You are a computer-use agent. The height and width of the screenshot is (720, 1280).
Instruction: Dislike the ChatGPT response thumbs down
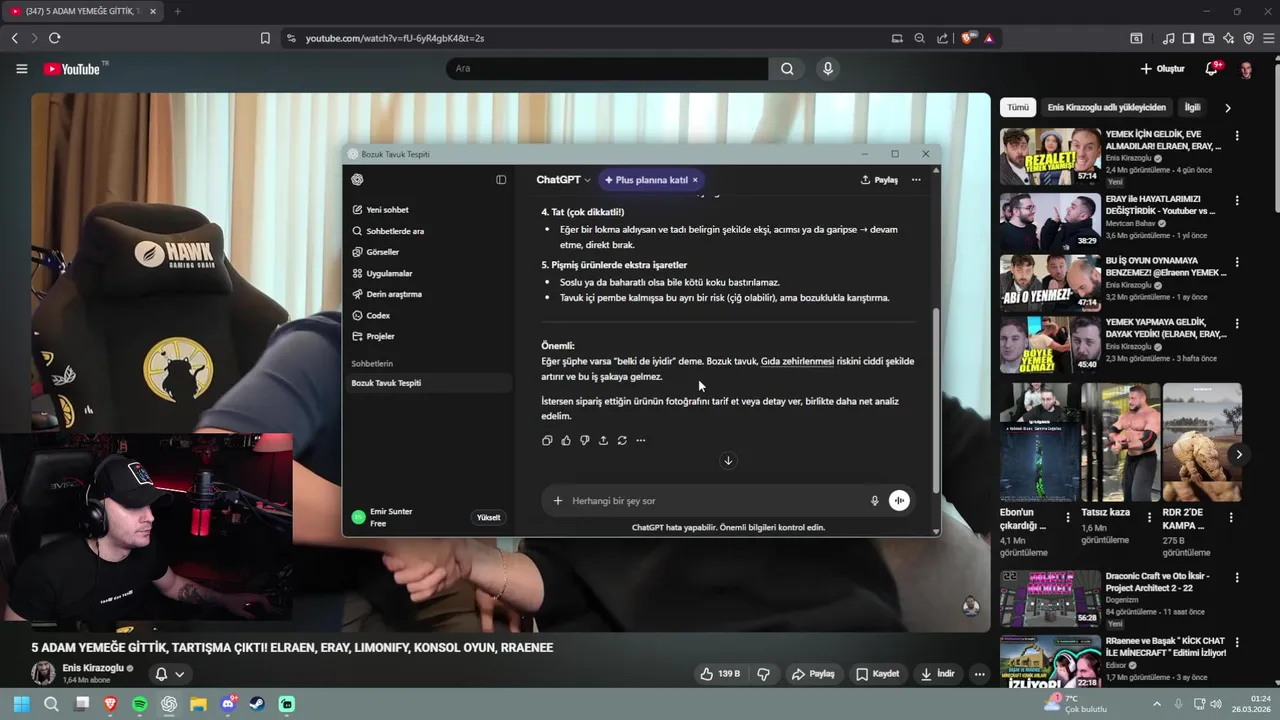click(585, 440)
